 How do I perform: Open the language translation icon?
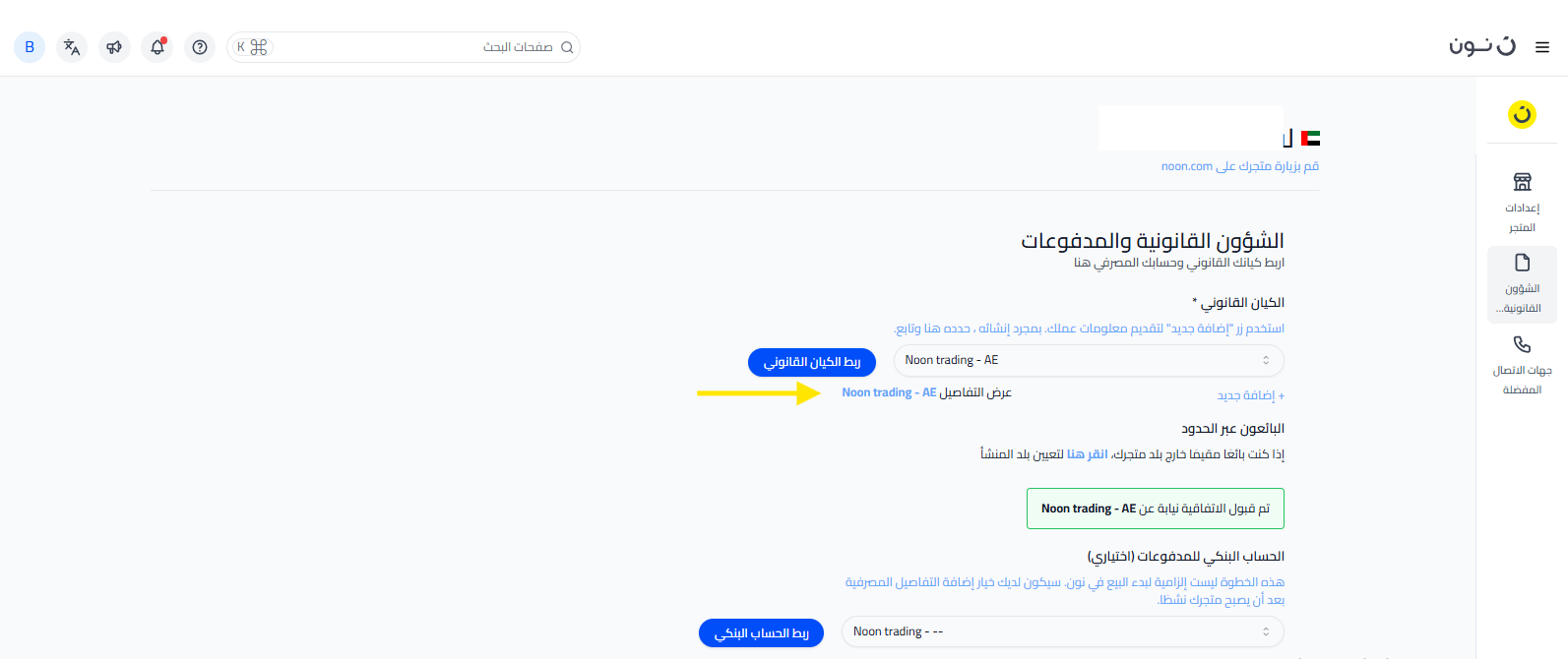tap(72, 47)
